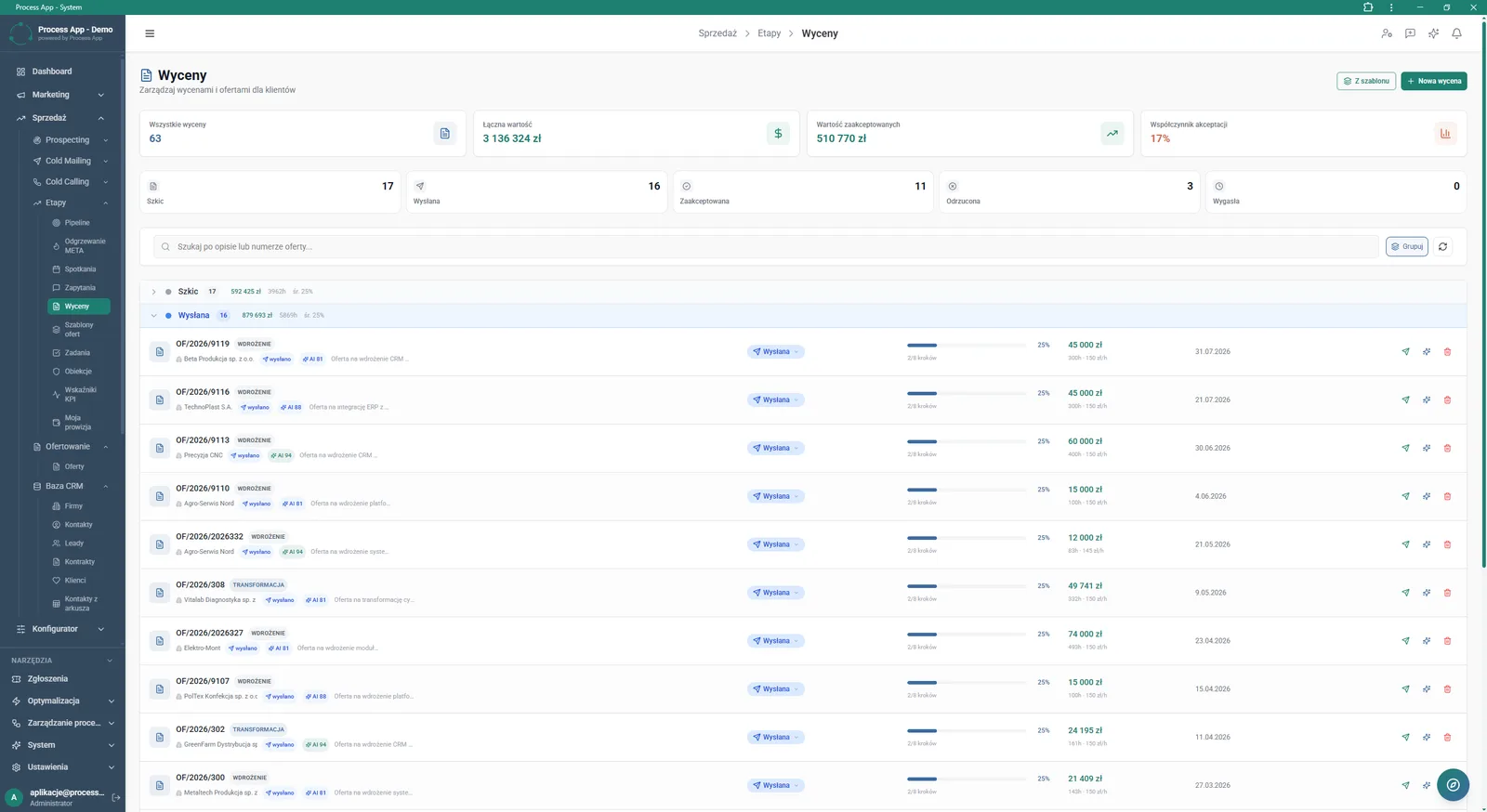Open the notifications bell icon

(x=1456, y=33)
